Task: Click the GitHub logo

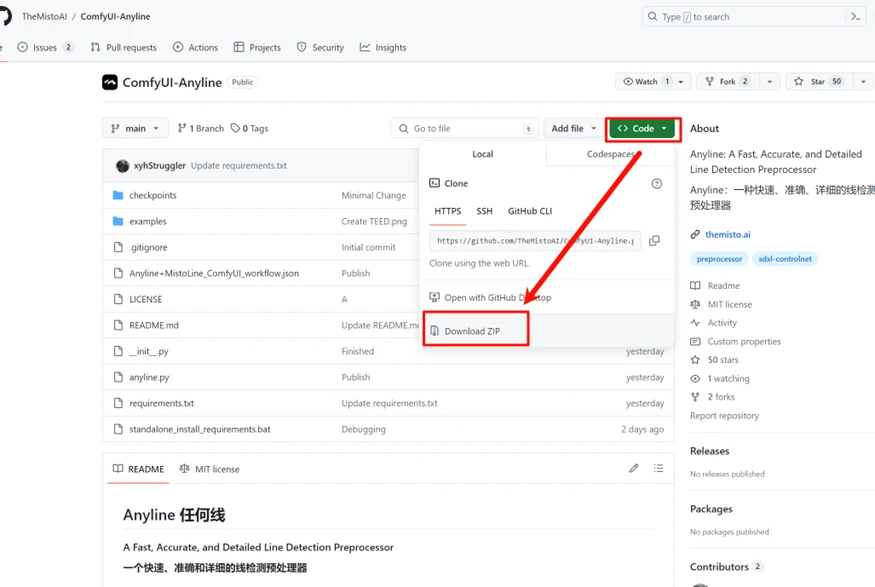Action: (4, 16)
